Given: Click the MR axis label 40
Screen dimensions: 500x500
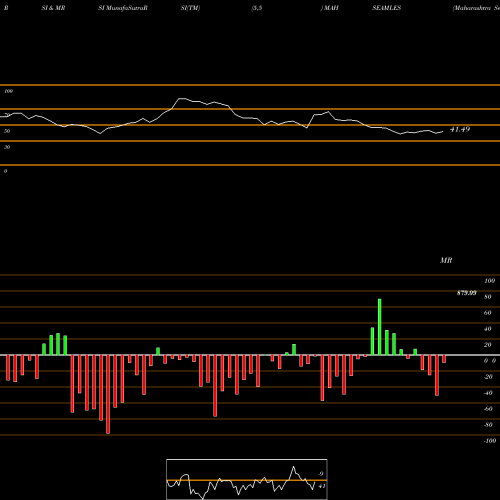Looking at the screenshot, I should [x=488, y=329].
